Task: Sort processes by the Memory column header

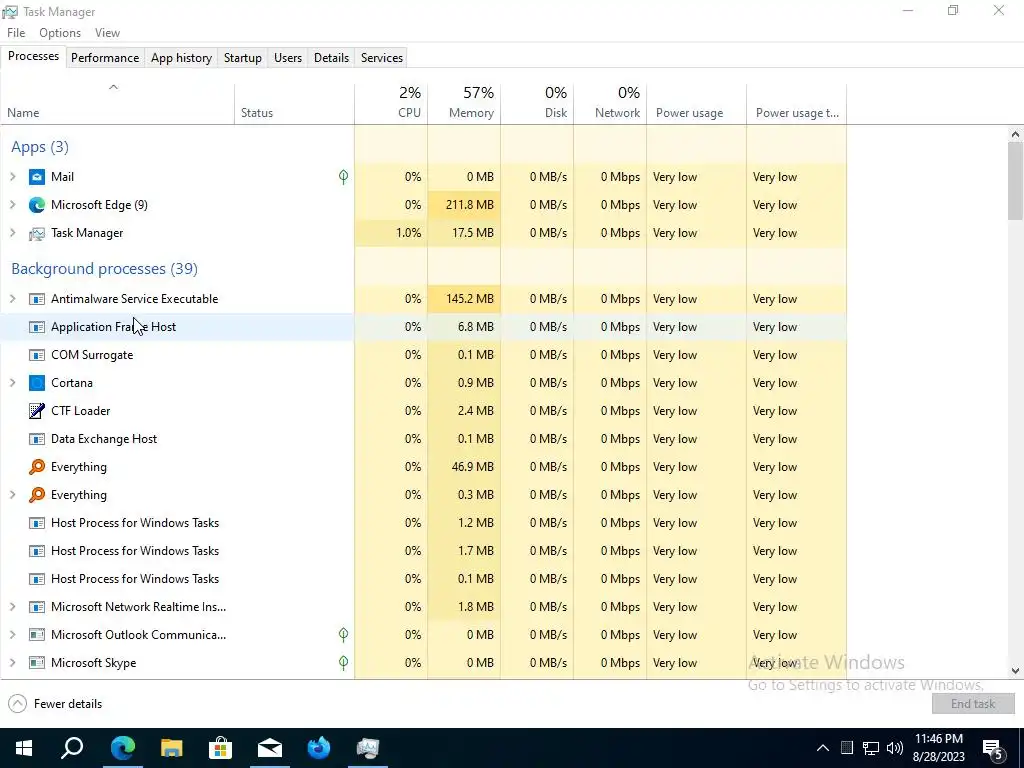Action: tap(464, 104)
